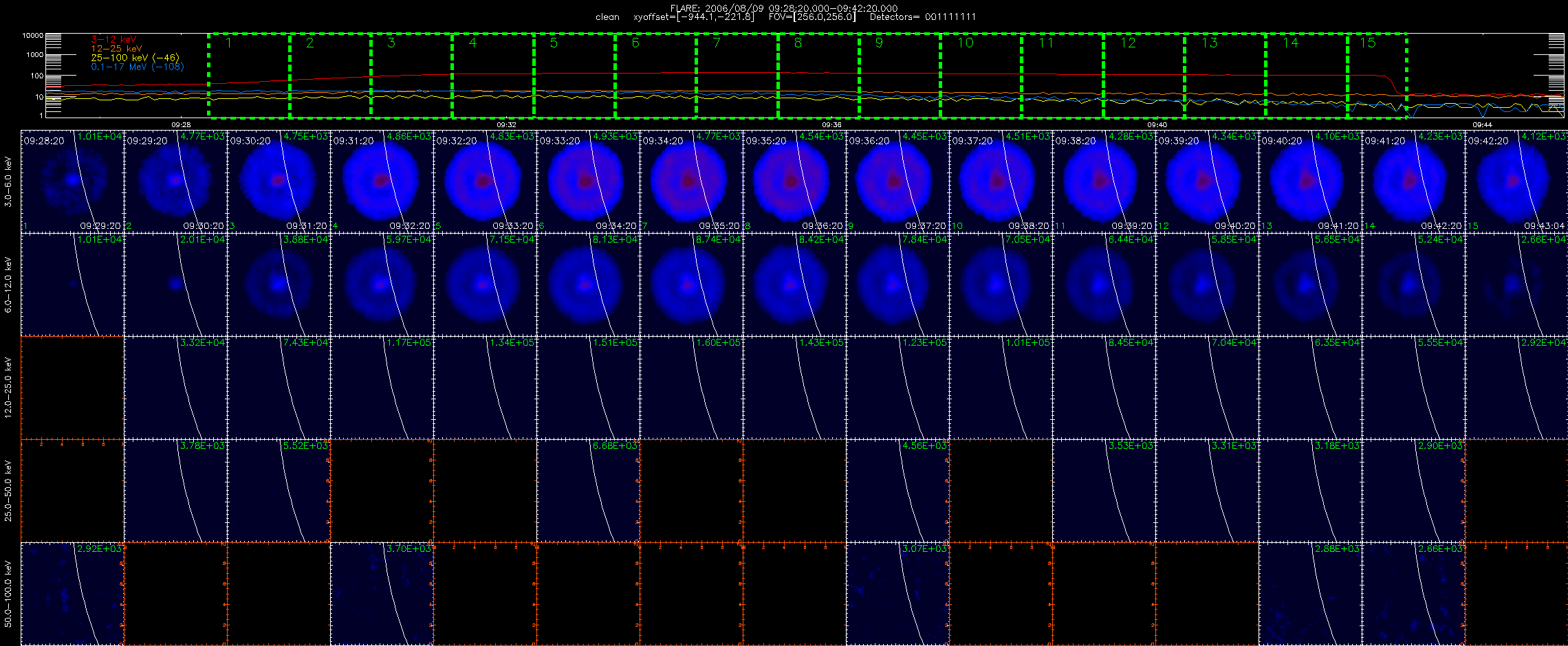This screenshot has width=1568, height=646.
Task: Click the 25-100 keV (-46) legend entry
Action: 135,58
